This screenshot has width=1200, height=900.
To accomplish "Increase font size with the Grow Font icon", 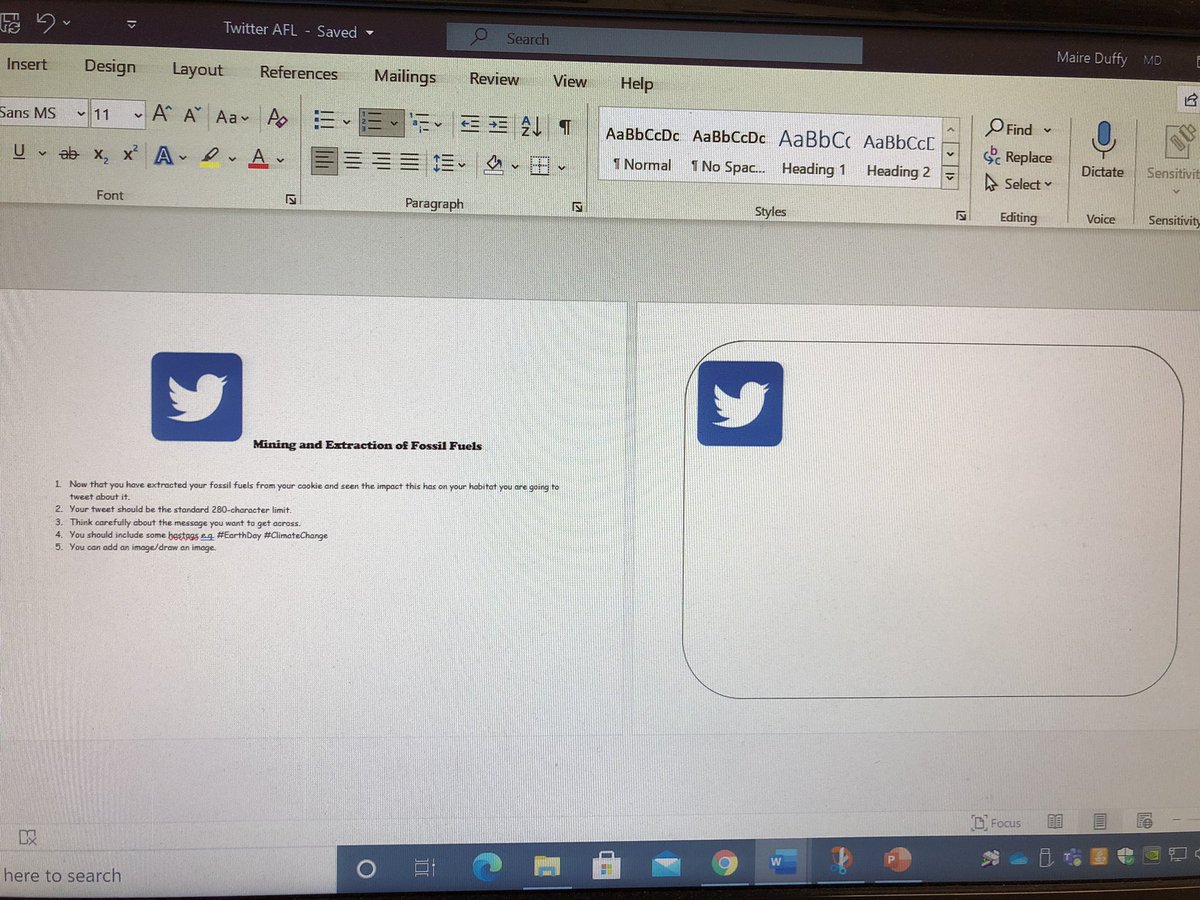I will (160, 115).
